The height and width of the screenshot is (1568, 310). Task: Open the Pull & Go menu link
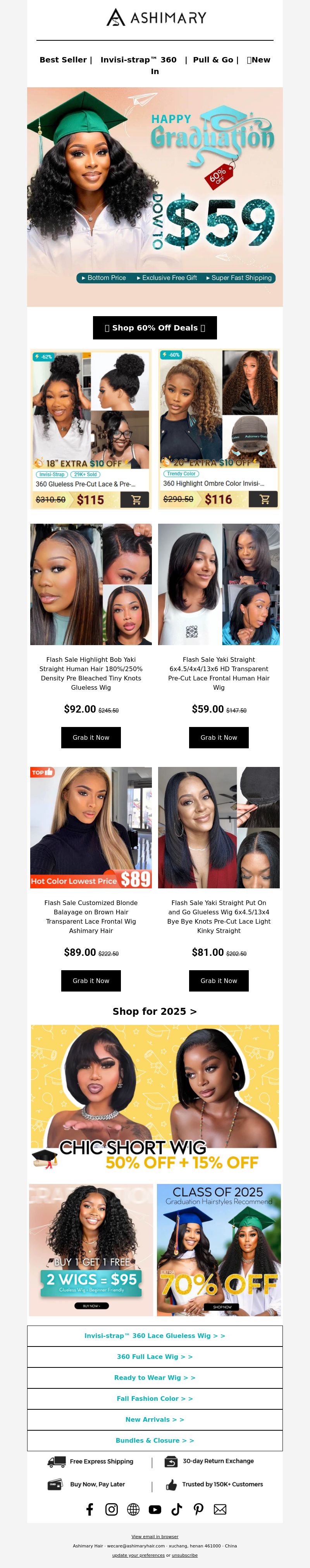click(x=213, y=60)
